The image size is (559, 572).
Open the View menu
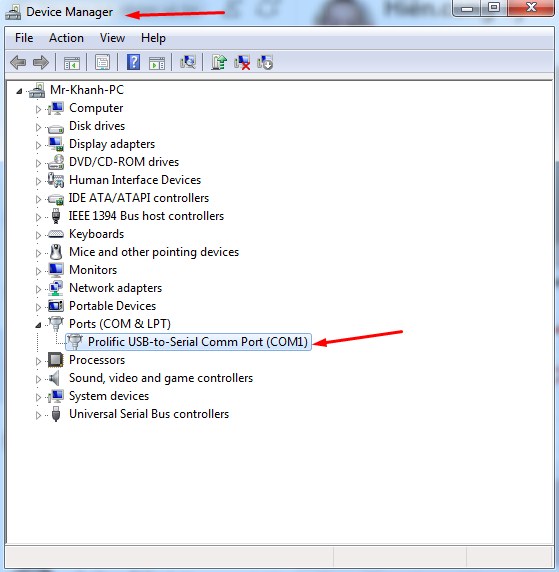click(x=112, y=38)
